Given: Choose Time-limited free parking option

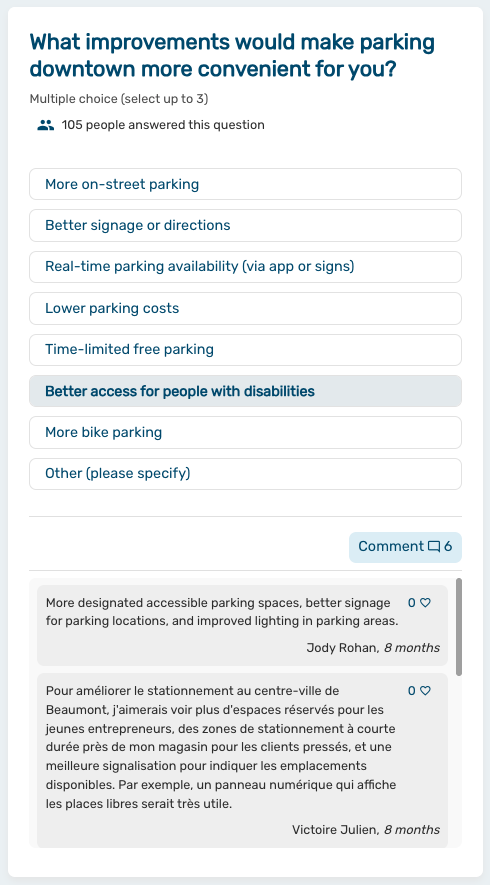Looking at the screenshot, I should click(x=246, y=350).
